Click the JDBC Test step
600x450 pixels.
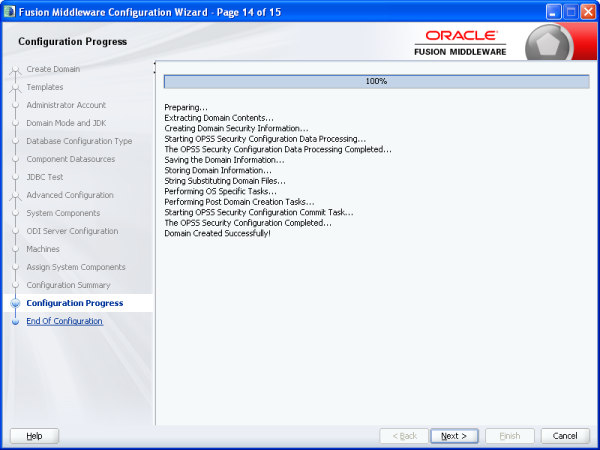(x=46, y=177)
